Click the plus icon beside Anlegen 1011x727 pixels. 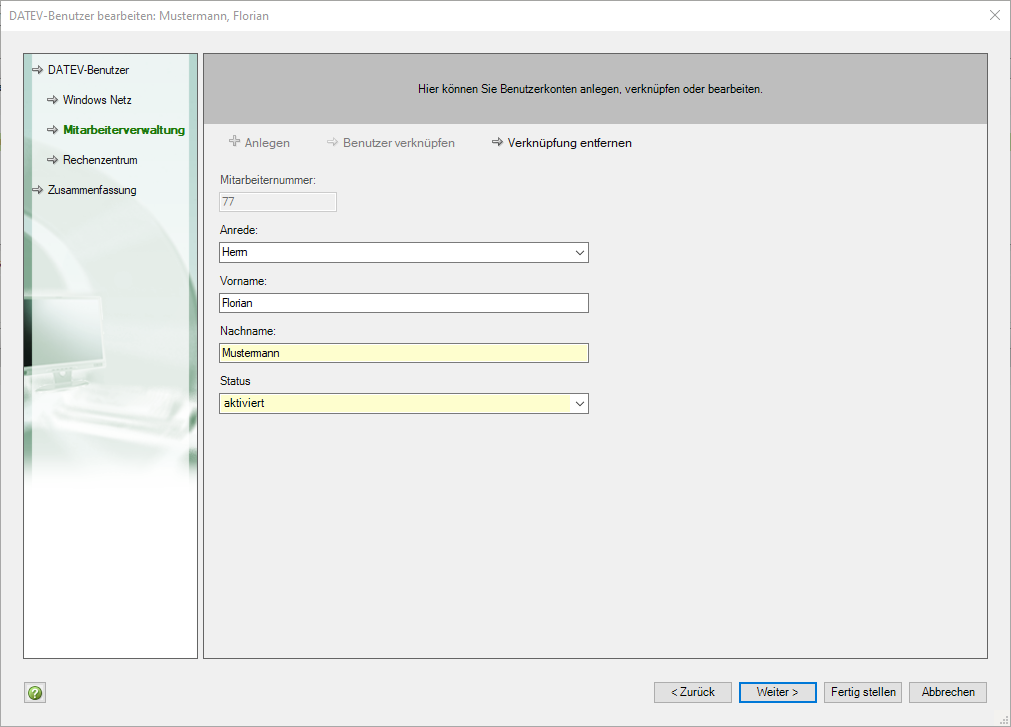(235, 141)
